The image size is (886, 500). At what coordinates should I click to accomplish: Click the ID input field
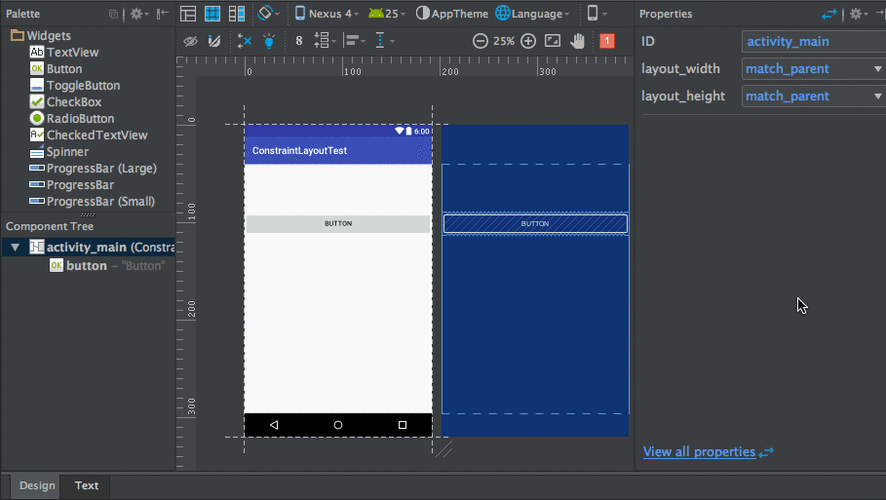[813, 41]
